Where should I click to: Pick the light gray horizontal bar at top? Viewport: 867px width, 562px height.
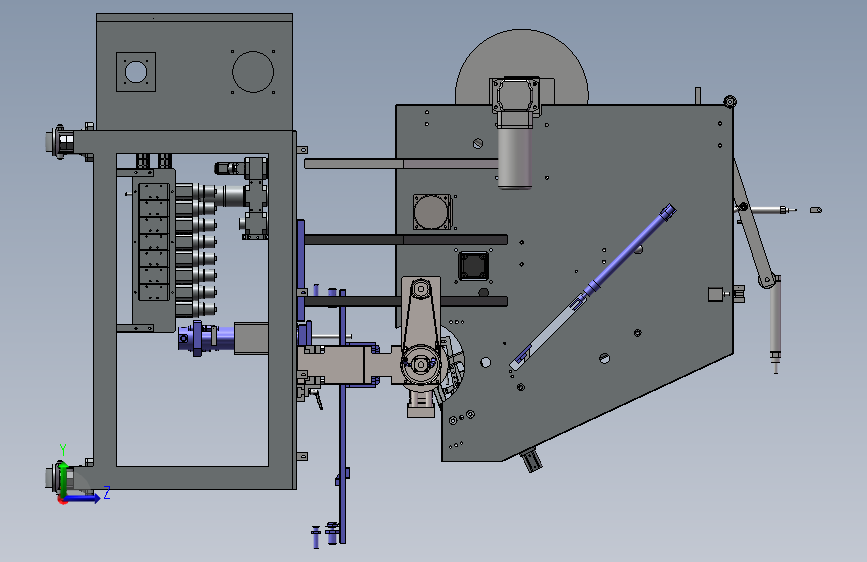pos(401,164)
